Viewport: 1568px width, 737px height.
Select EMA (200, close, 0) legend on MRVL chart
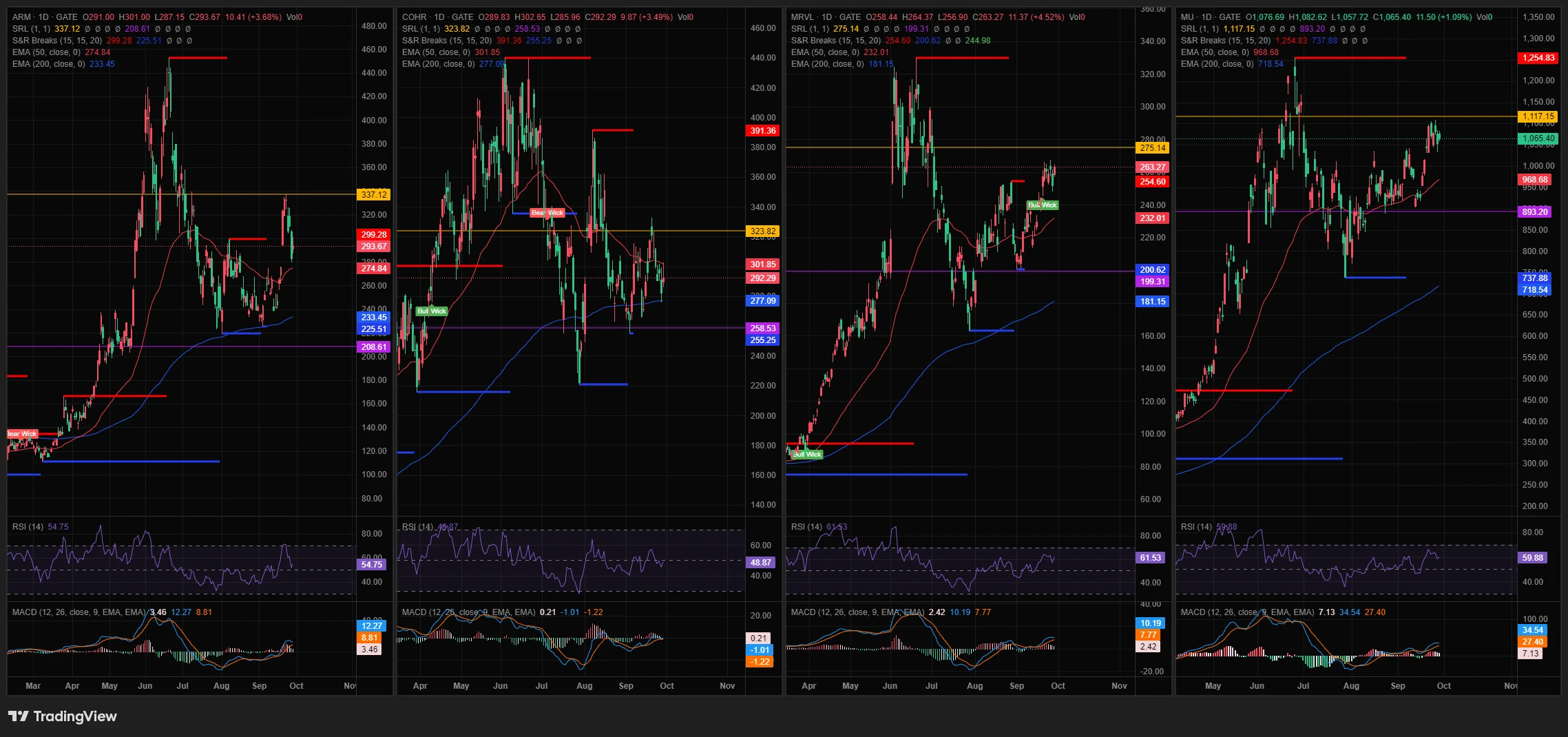(x=828, y=64)
